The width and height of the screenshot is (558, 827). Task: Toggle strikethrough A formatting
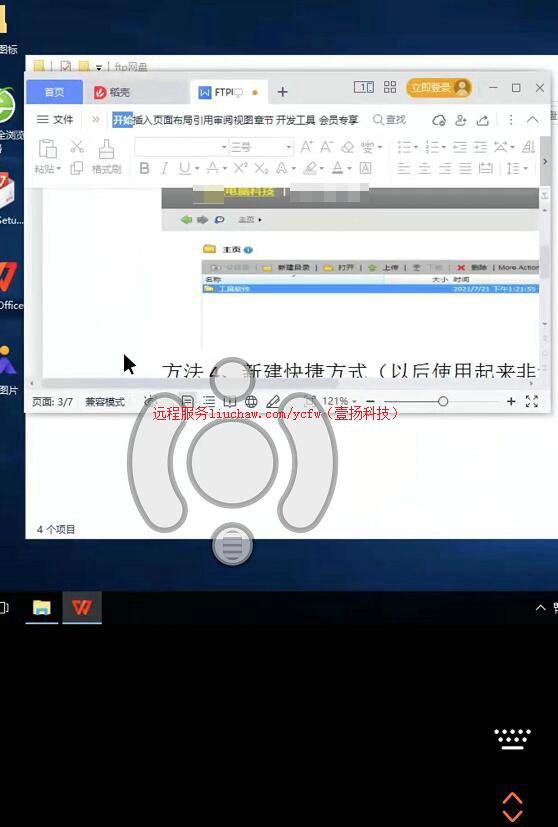(x=213, y=168)
